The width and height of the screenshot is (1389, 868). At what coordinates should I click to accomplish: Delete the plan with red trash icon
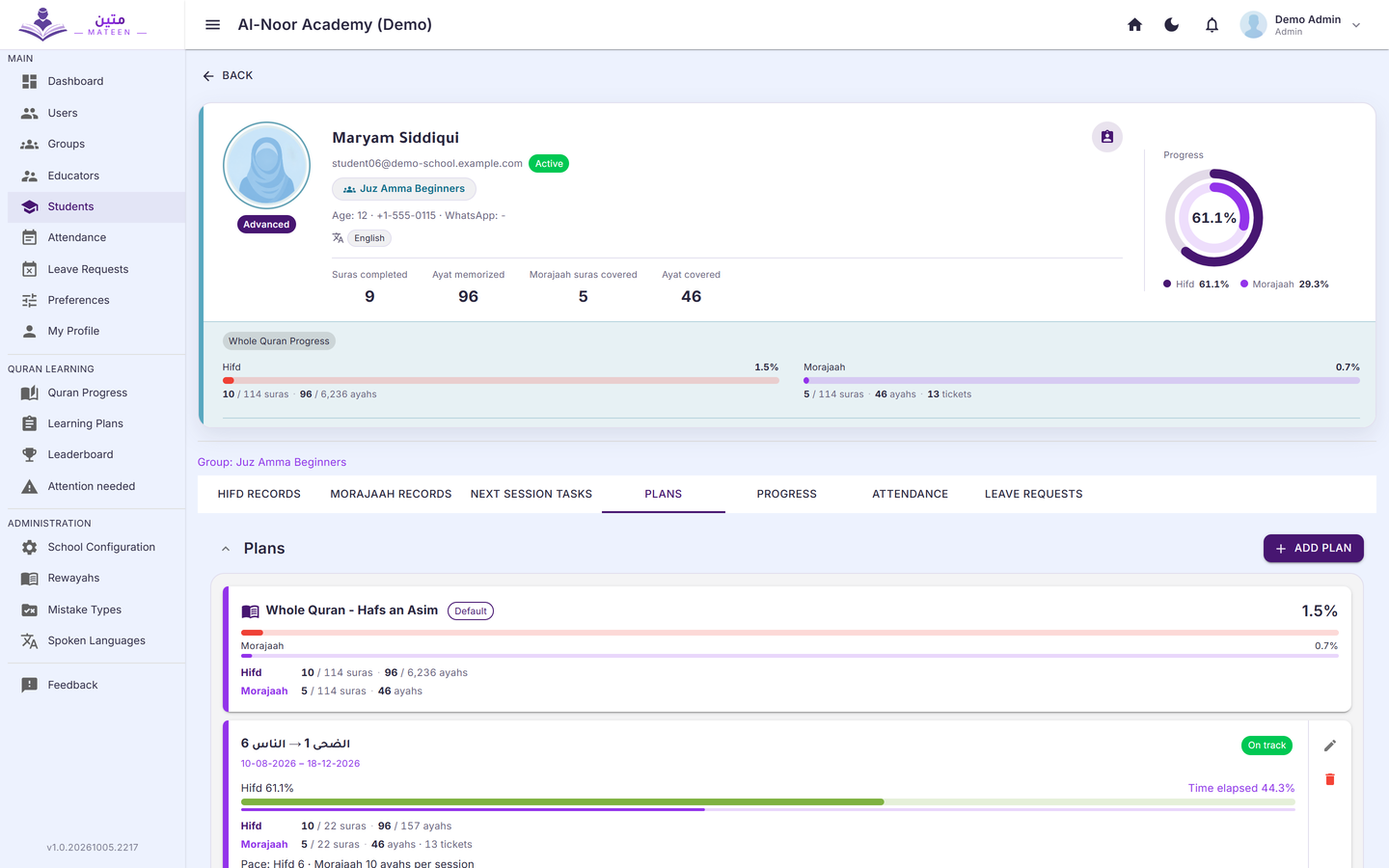pos(1330,779)
